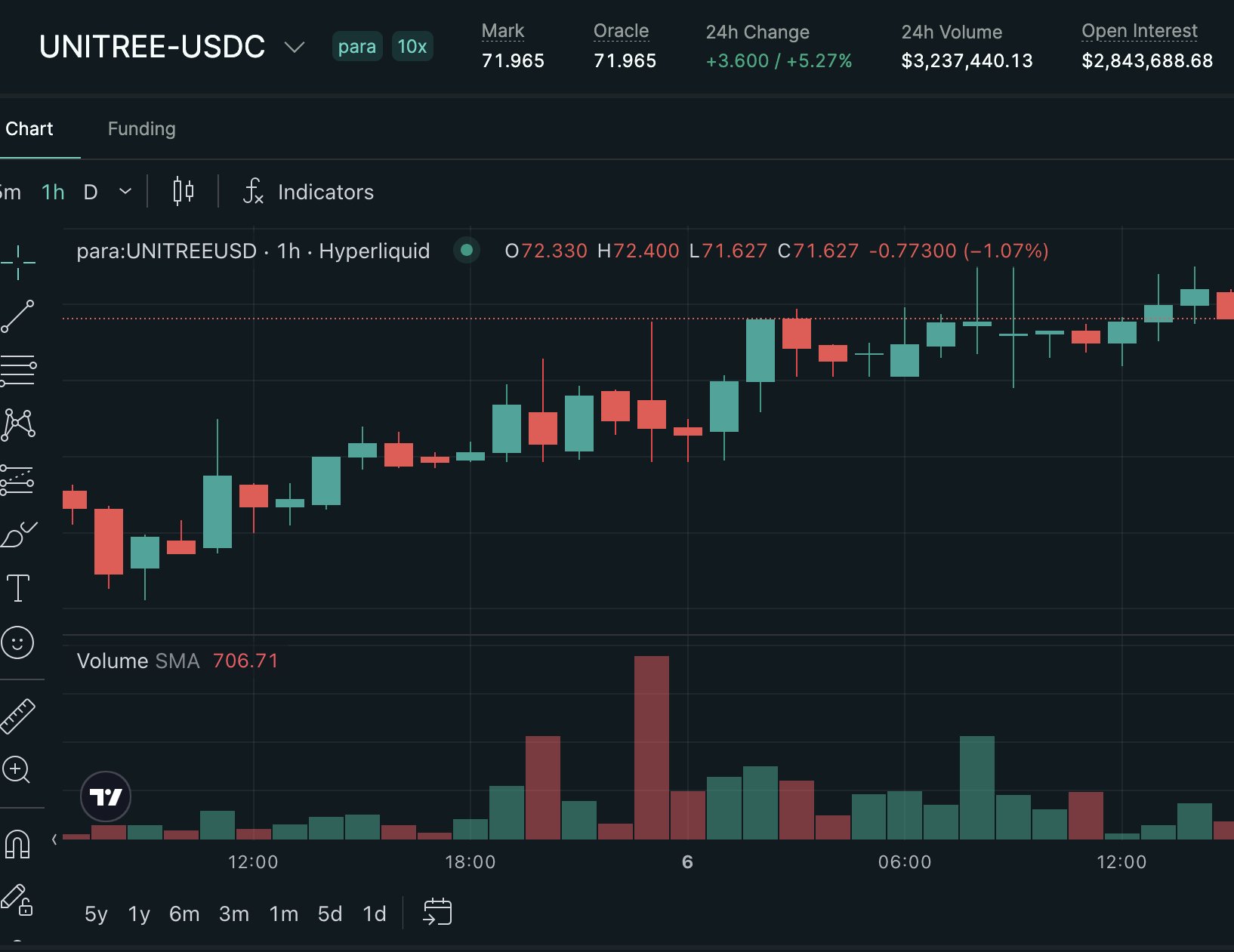Open the timeframe interval dropdown arrow
Image resolution: width=1234 pixels, height=952 pixels.
[x=125, y=192]
